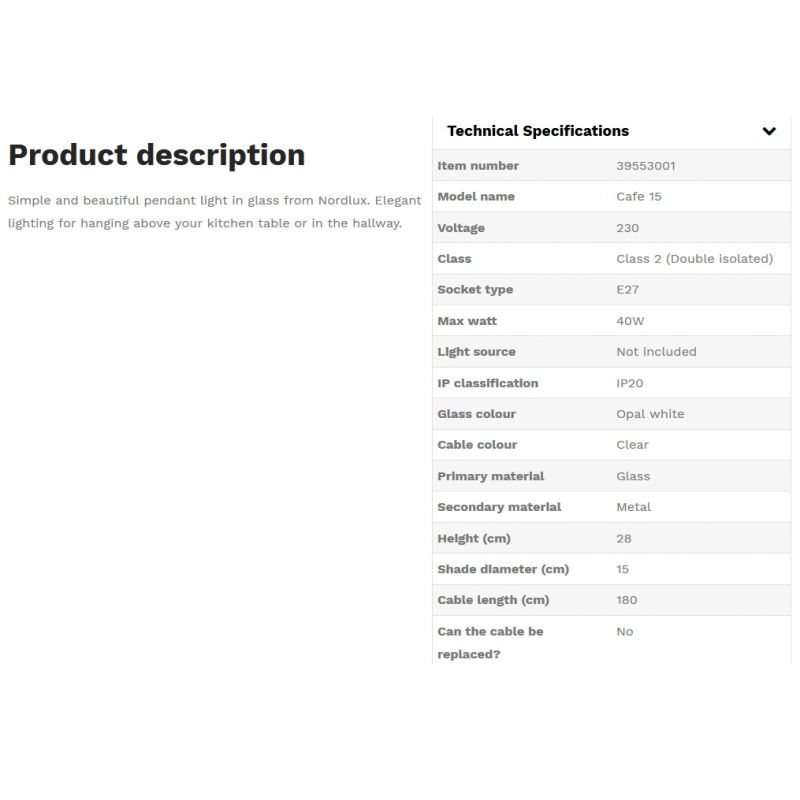This screenshot has width=800, height=800.
Task: Click the Cable colour row label
Action: [477, 445]
